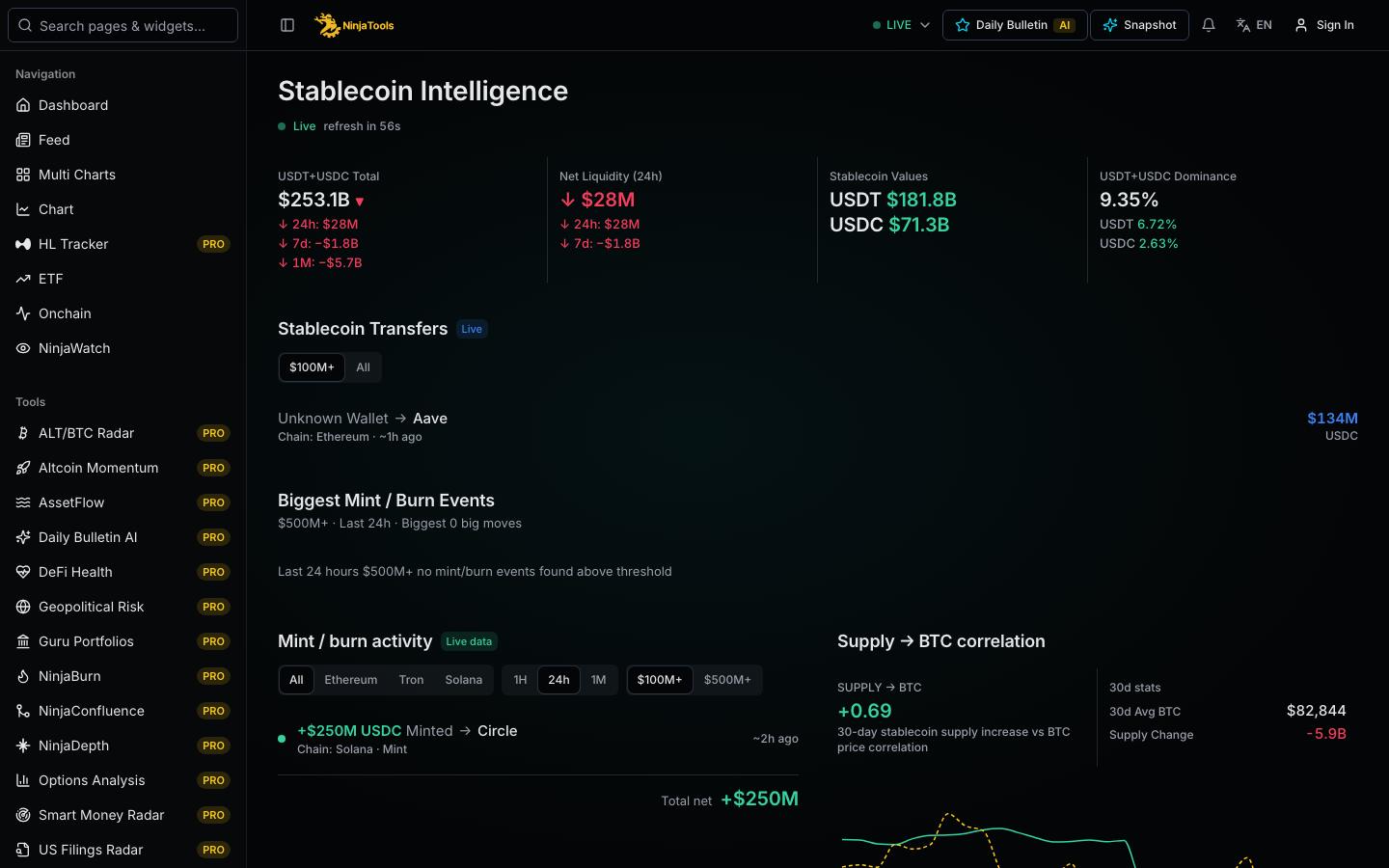Open the notifications bell
Image resolution: width=1389 pixels, height=868 pixels.
pyautogui.click(x=1209, y=25)
